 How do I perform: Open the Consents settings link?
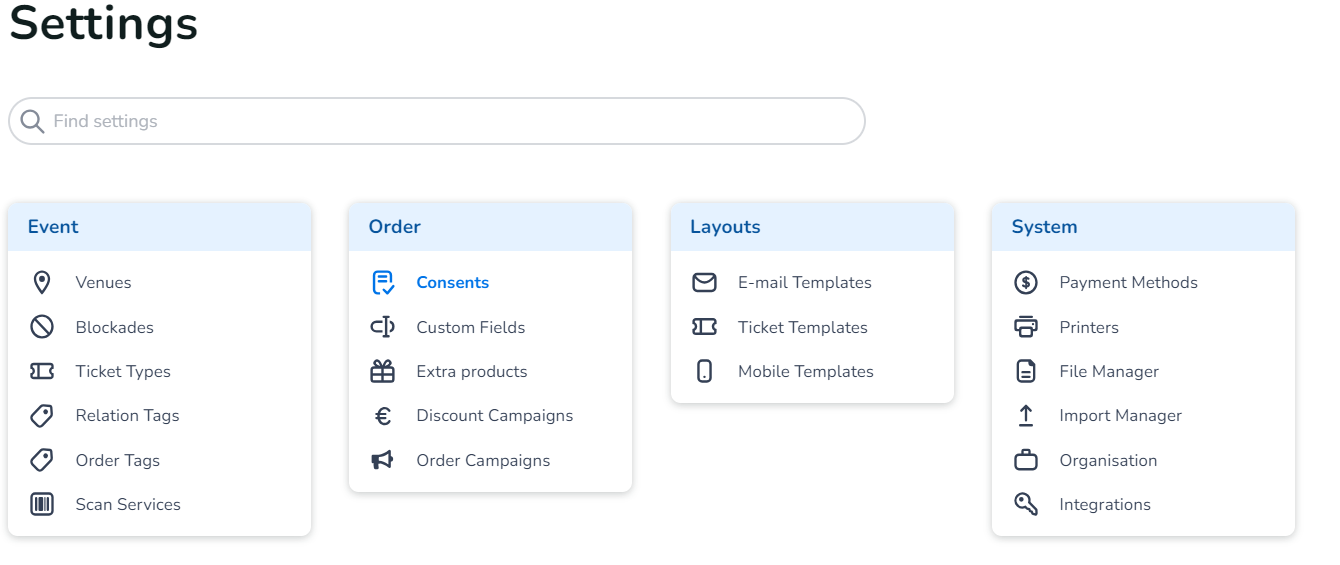tap(452, 283)
